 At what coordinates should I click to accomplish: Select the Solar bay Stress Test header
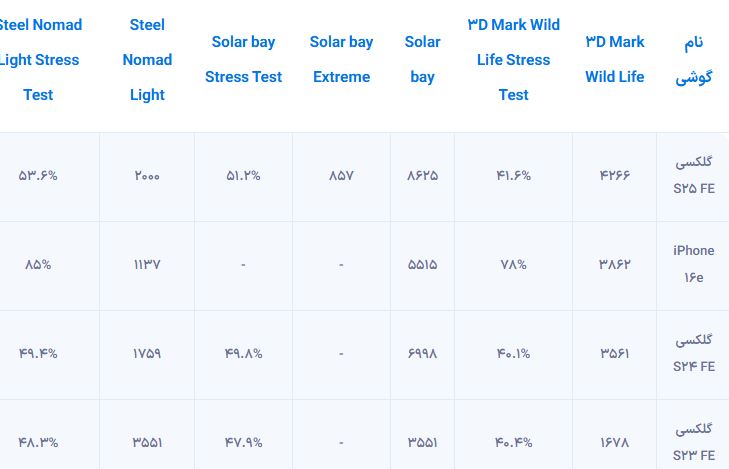click(243, 59)
